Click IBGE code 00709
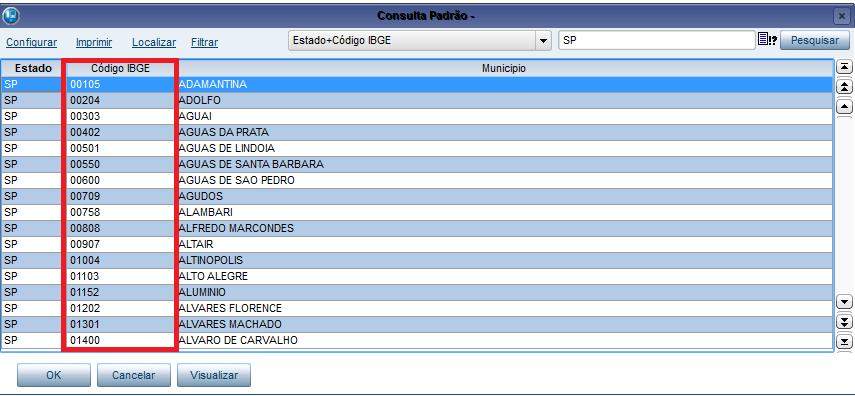 (x=85, y=196)
